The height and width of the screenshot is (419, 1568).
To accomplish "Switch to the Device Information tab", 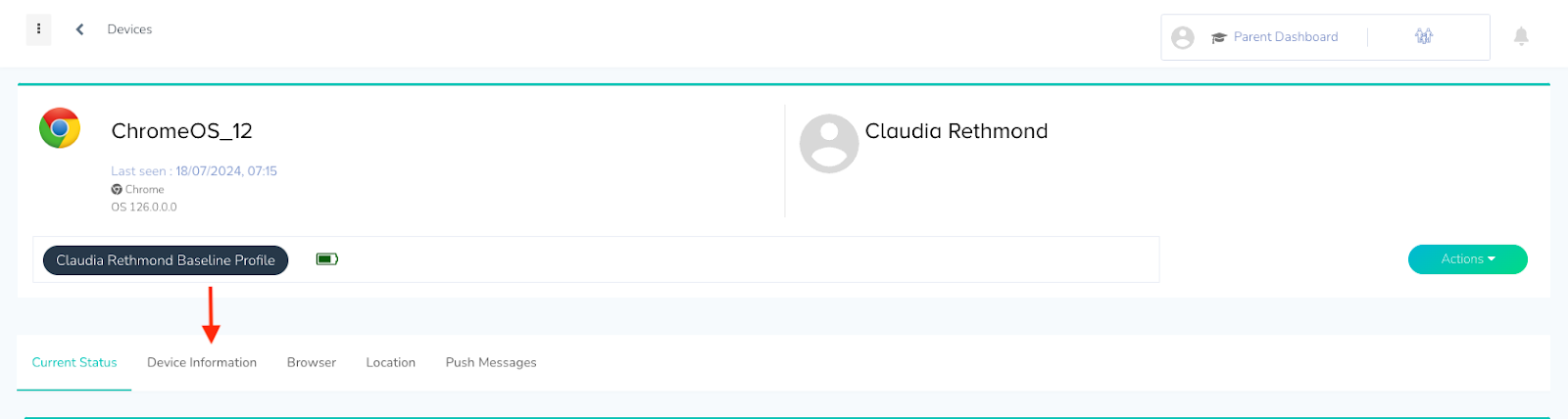I will coord(202,362).
